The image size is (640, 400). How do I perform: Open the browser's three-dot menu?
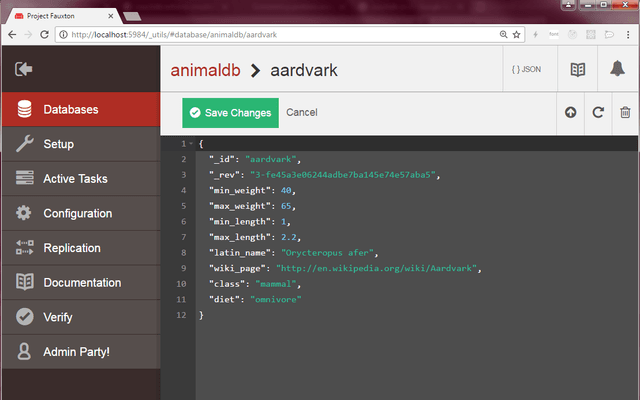click(x=628, y=35)
